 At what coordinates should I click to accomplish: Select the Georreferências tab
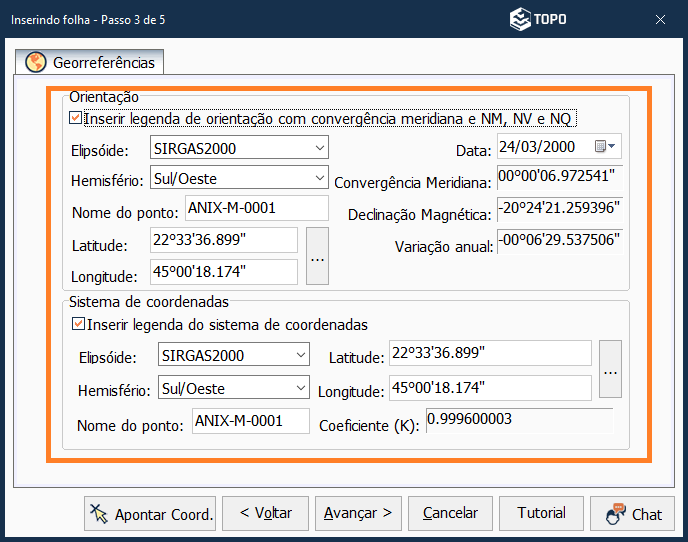point(91,63)
